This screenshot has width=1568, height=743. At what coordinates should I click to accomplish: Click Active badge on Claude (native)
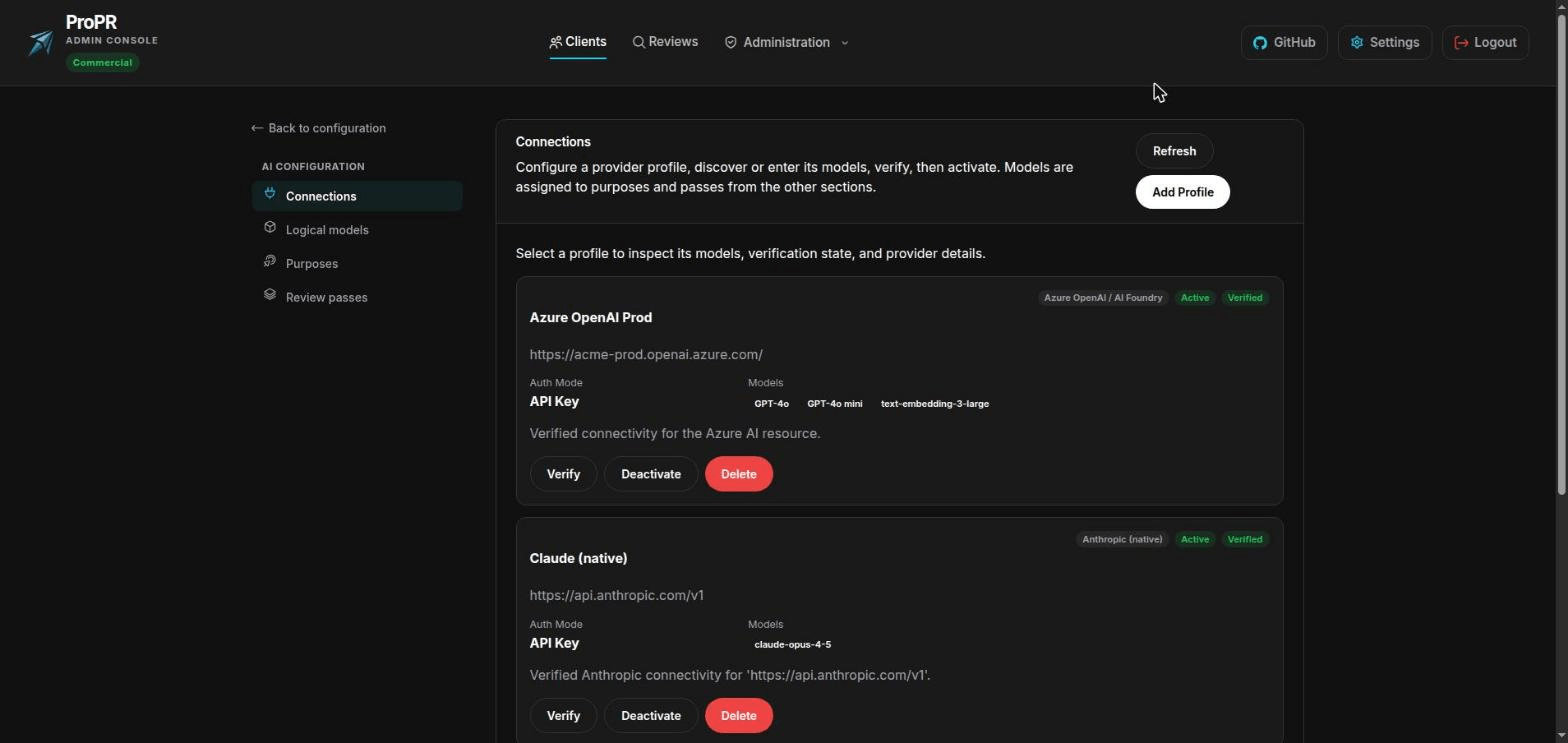(x=1195, y=539)
